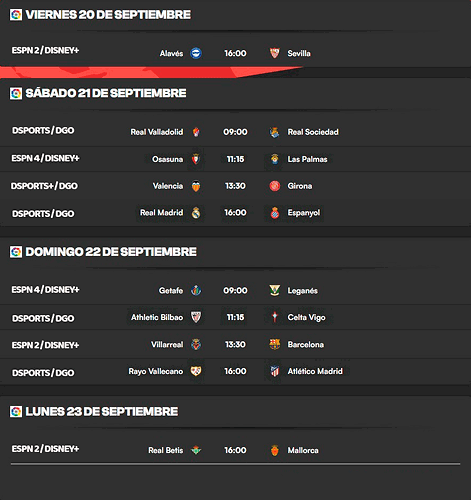Click the Girona club crest
471x500 pixels.
(x=275, y=186)
